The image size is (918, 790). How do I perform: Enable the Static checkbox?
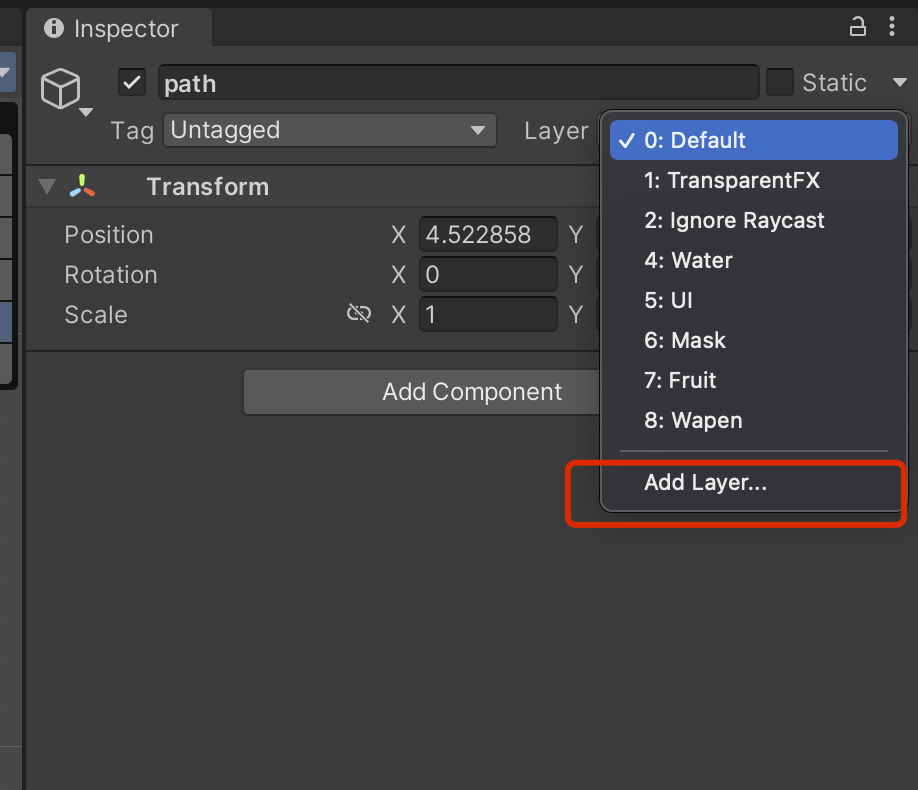(780, 83)
